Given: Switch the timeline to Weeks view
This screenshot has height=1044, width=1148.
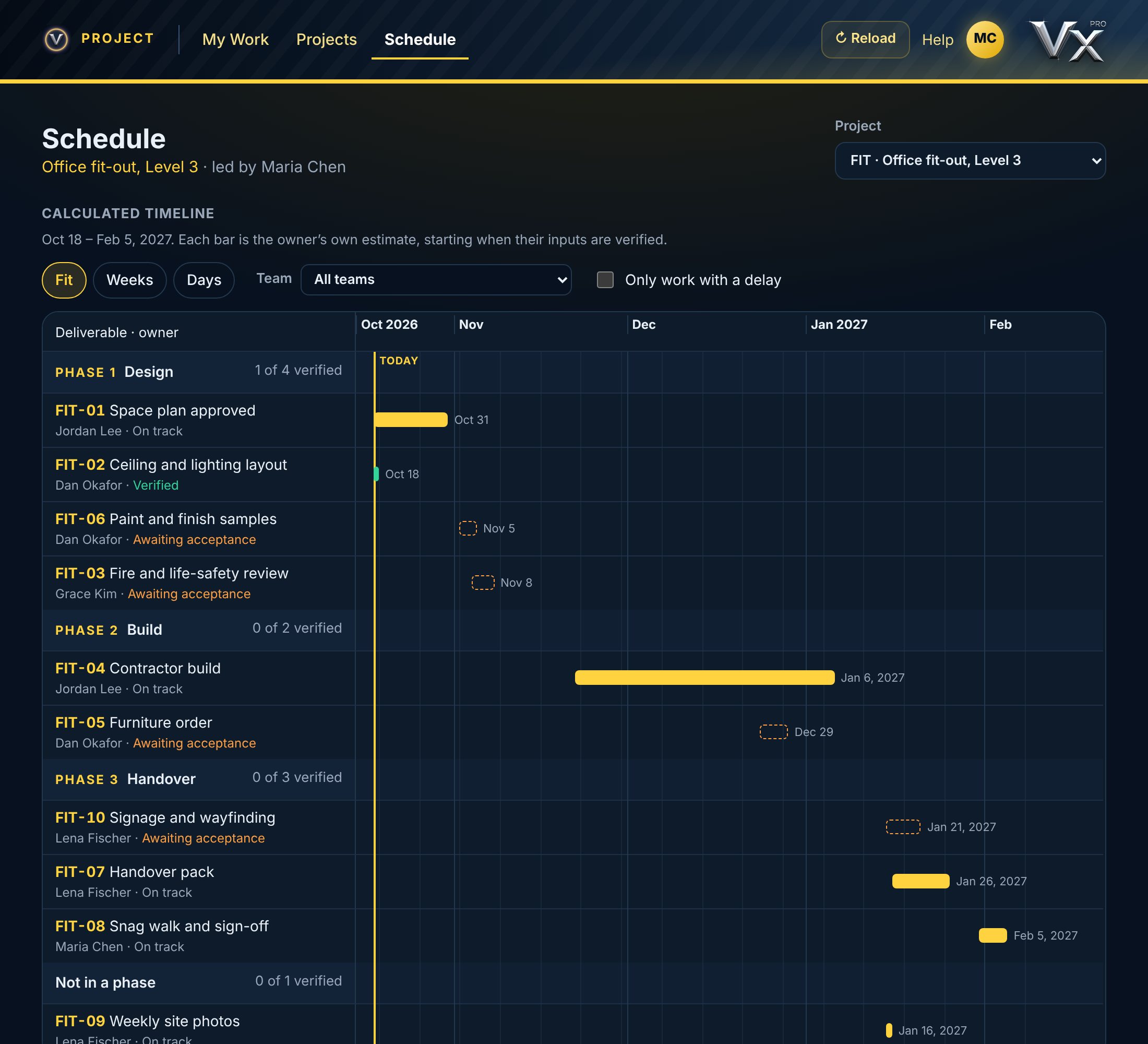Looking at the screenshot, I should (x=130, y=280).
